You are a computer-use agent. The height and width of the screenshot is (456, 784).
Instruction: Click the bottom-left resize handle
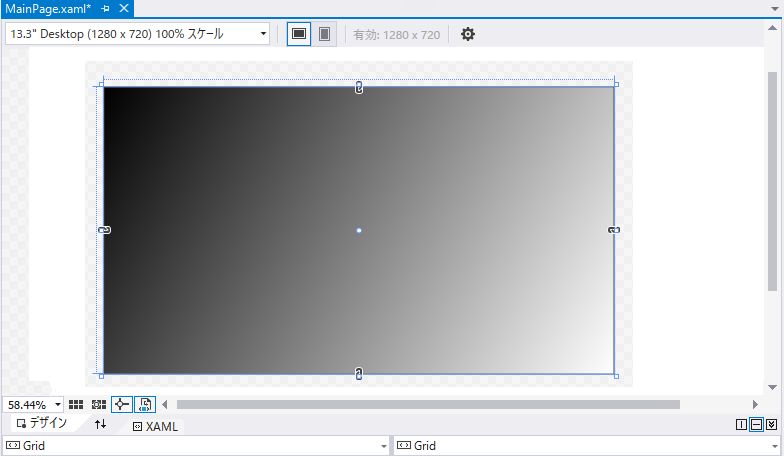102,376
